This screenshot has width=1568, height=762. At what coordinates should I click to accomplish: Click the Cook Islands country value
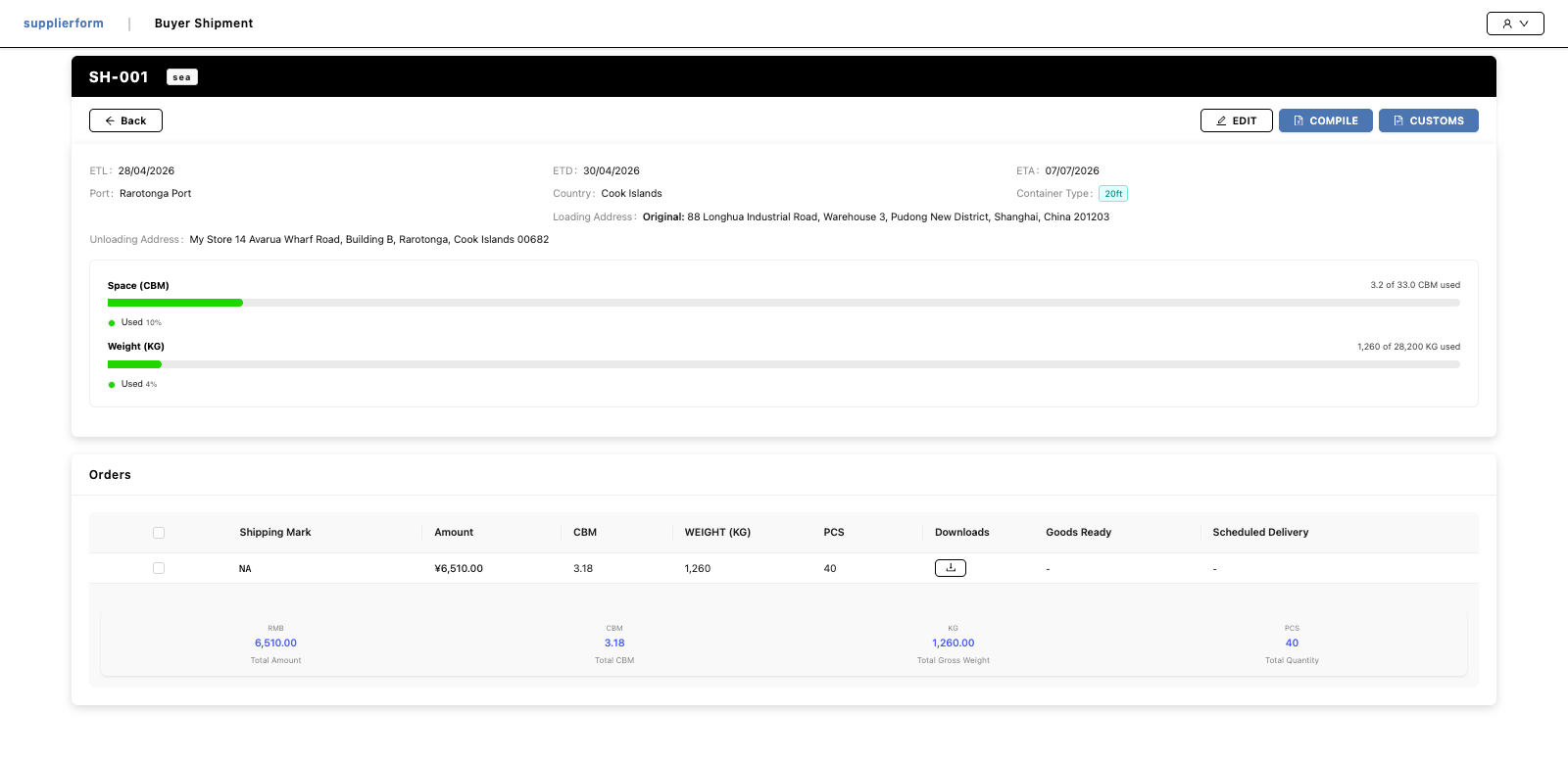pos(631,194)
